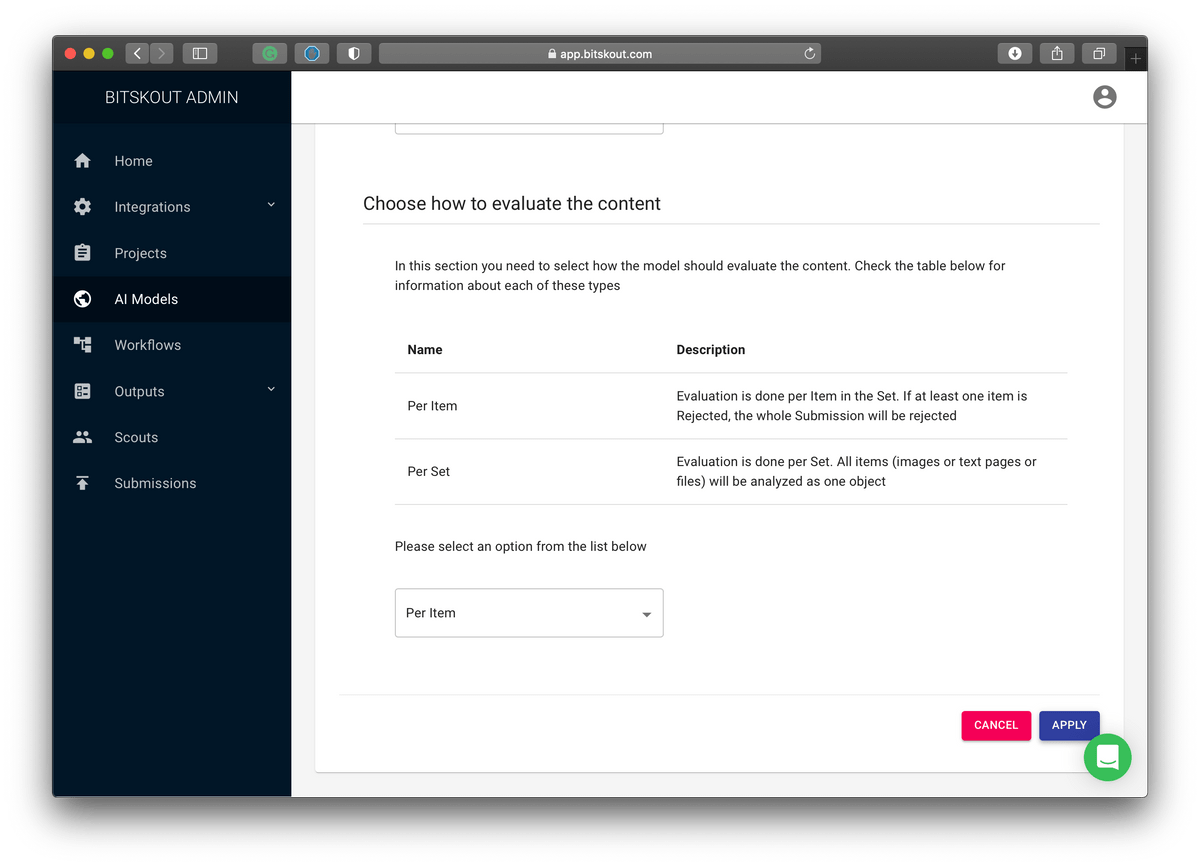Open Scouts in the sidebar
Image resolution: width=1200 pixels, height=867 pixels.
pyautogui.click(x=172, y=437)
